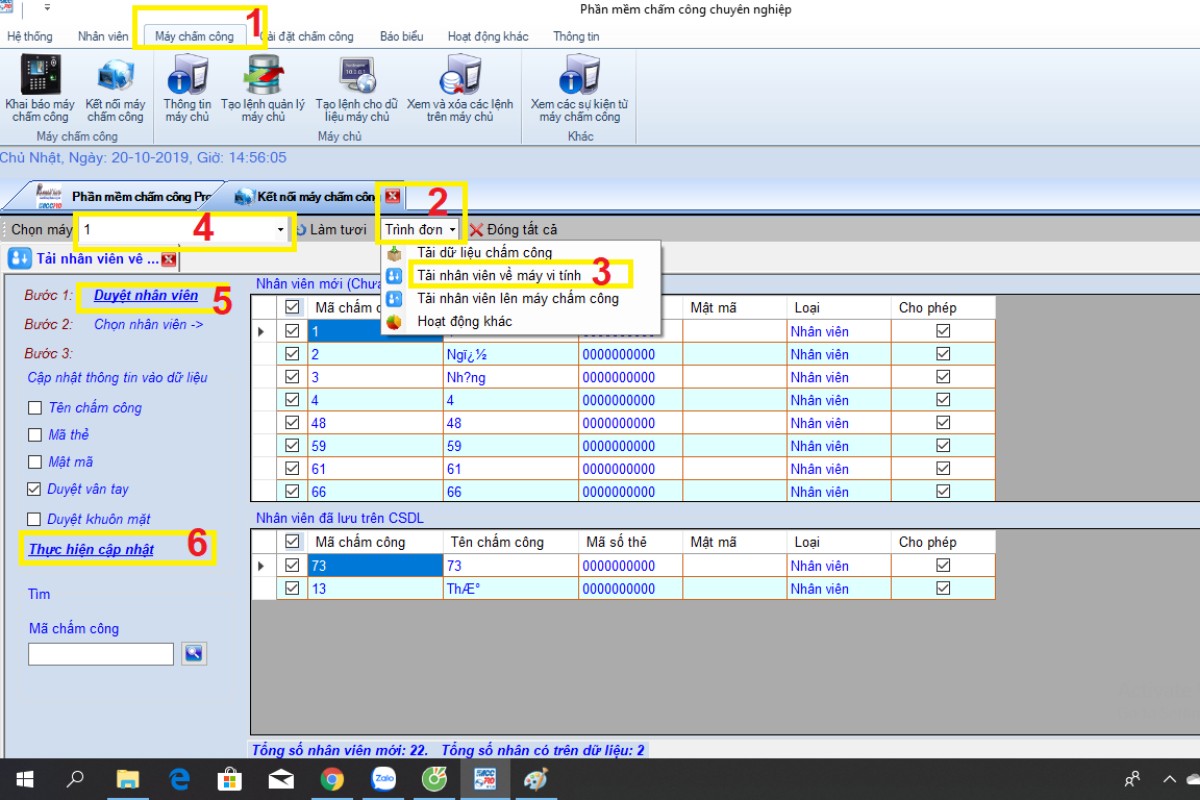Close the Kết nối máy chấm công tab

point(392,196)
